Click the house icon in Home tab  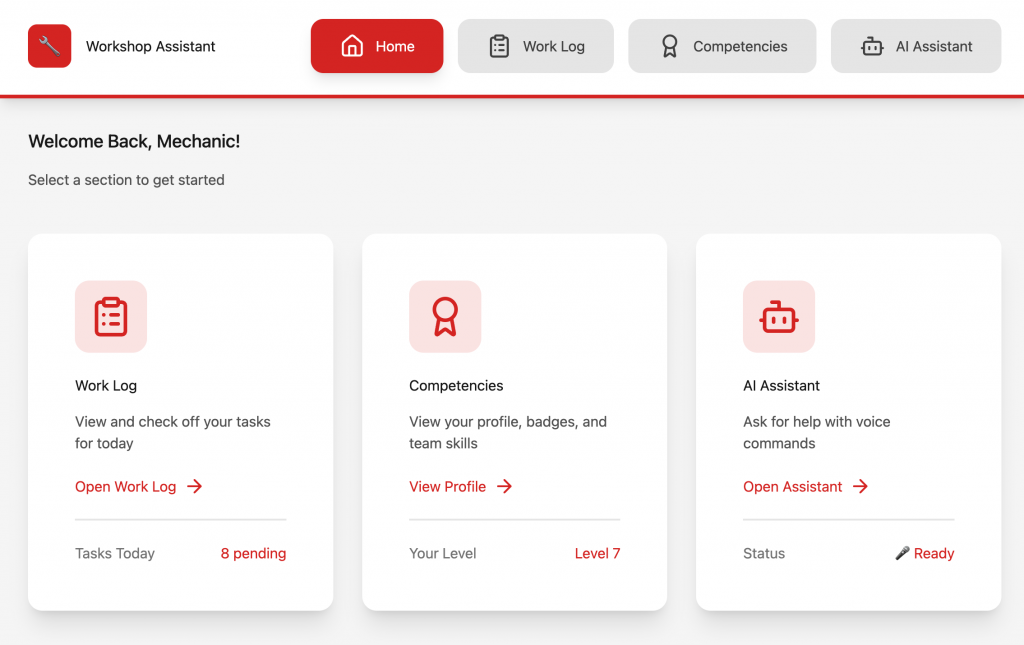coord(352,46)
